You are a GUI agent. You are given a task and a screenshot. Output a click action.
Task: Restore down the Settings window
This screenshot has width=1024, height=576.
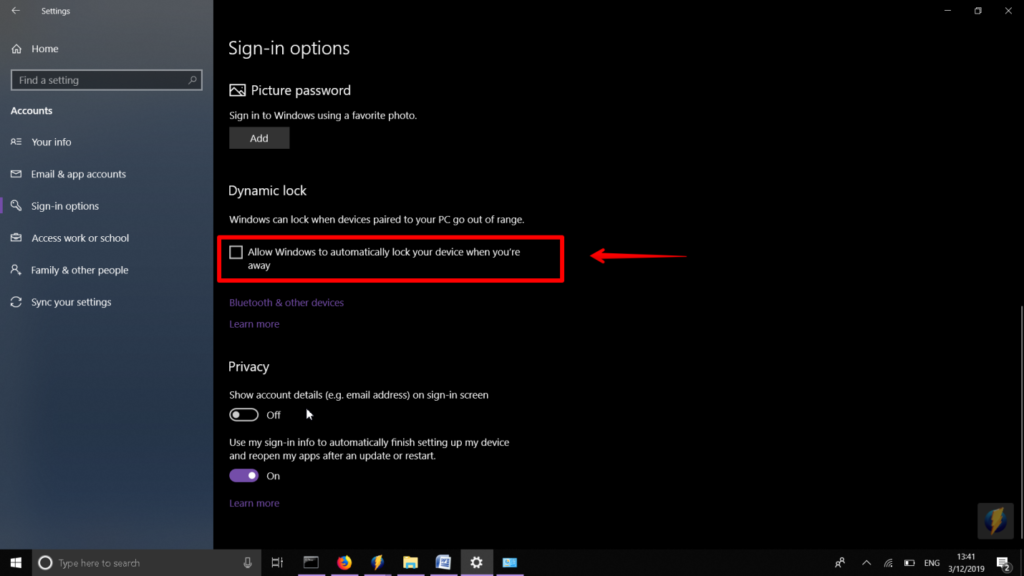point(978,10)
